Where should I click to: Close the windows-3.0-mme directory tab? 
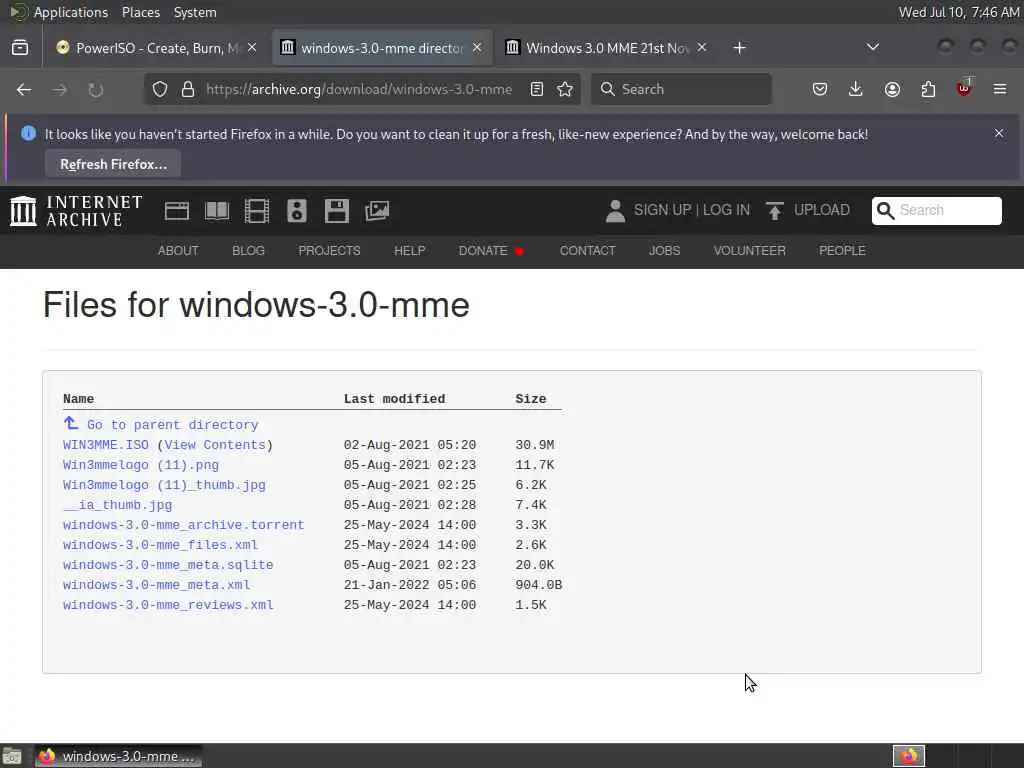click(477, 48)
